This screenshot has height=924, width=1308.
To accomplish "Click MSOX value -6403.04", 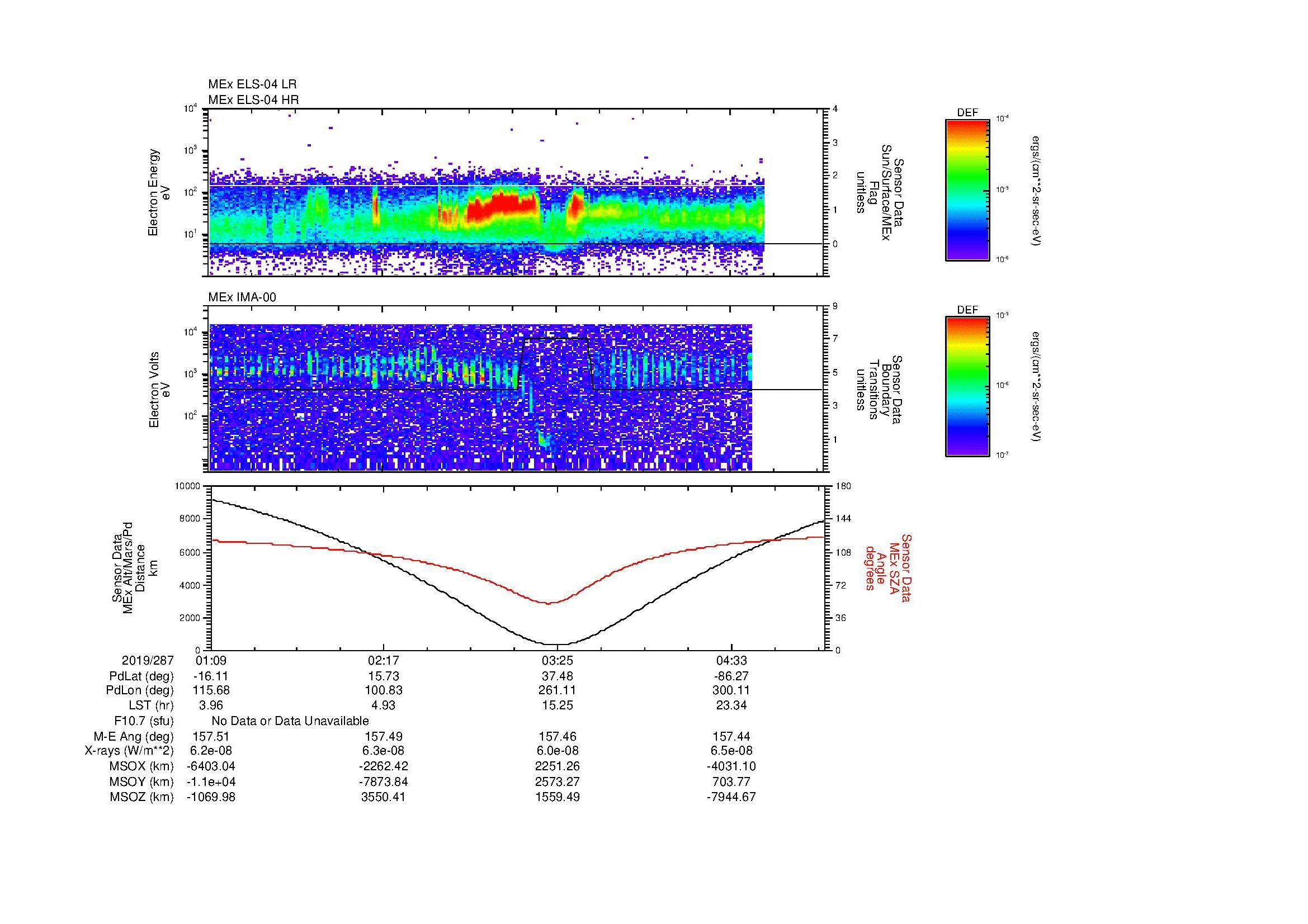I will (x=211, y=766).
